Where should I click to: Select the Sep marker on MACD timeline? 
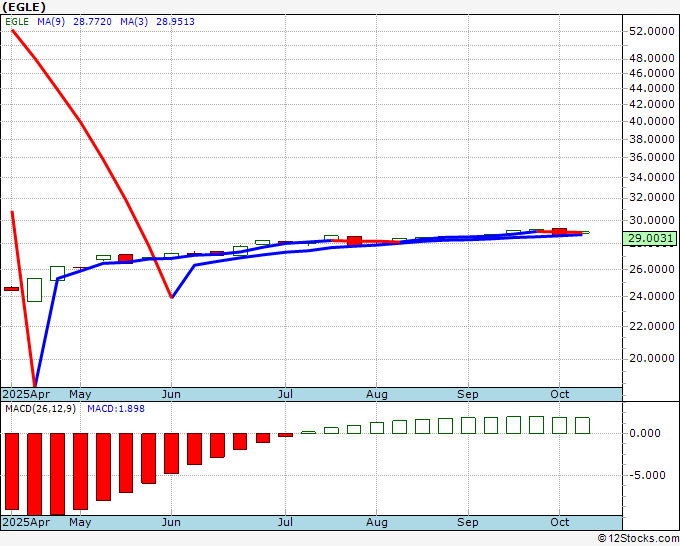click(468, 522)
